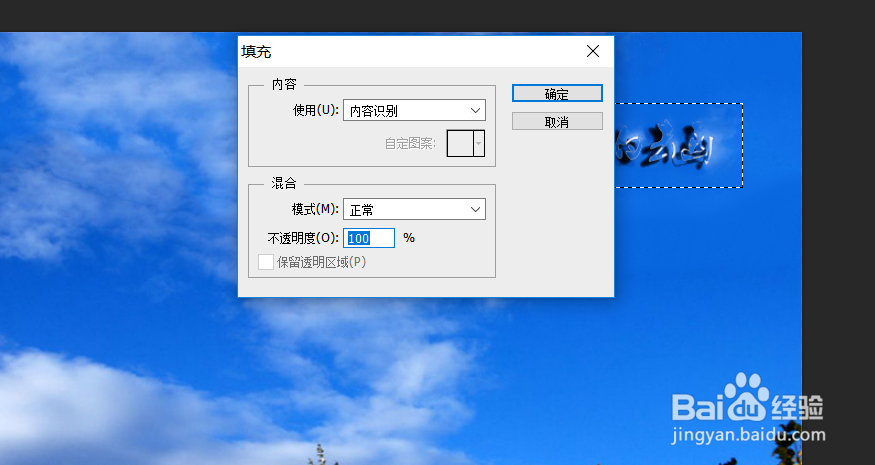Click the 模式(M): label text
The image size is (875, 465).
click(x=315, y=209)
